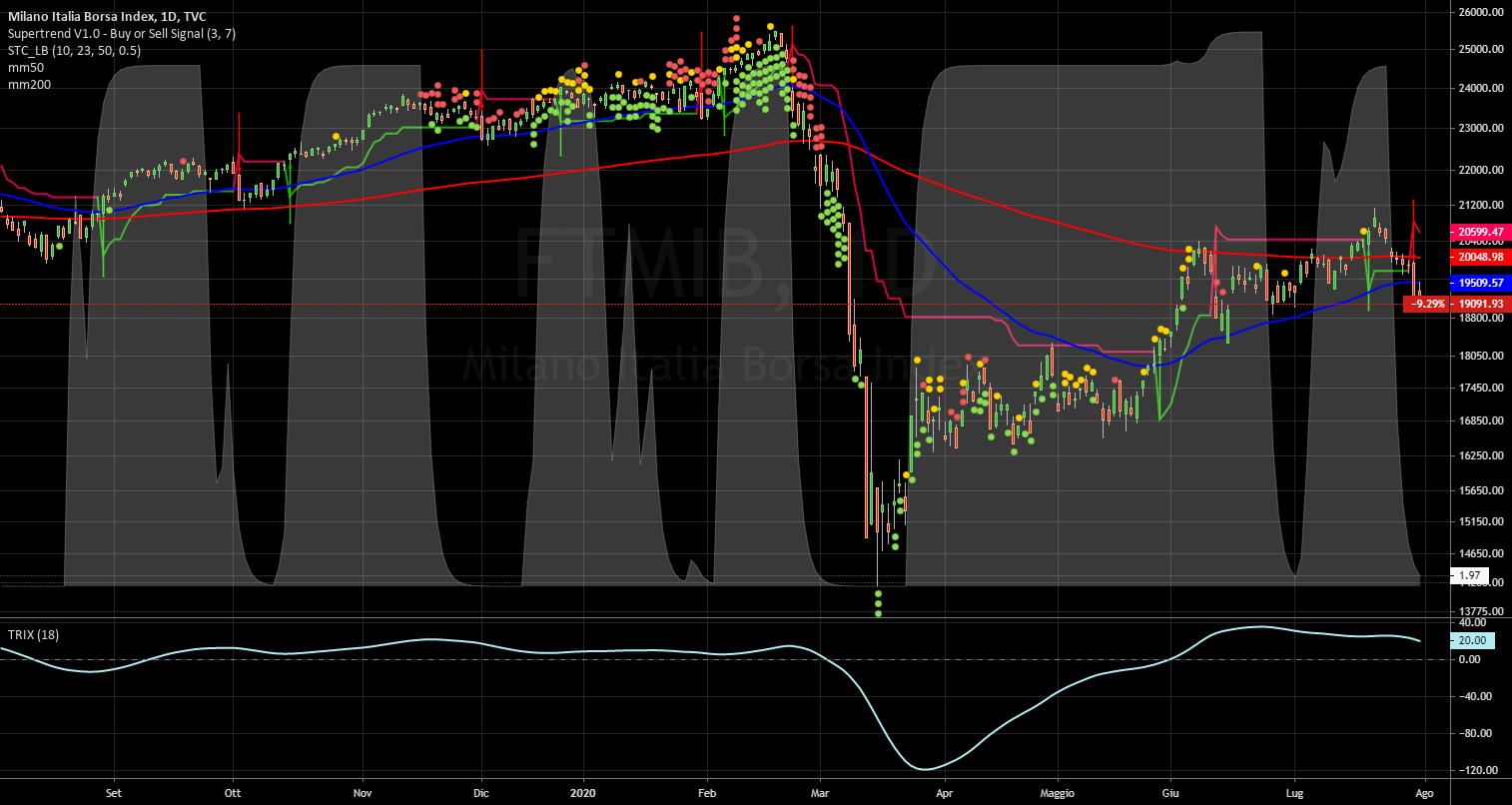Click the blue 19509.57 mm50 price tag
This screenshot has width=1512, height=805.
1479,283
